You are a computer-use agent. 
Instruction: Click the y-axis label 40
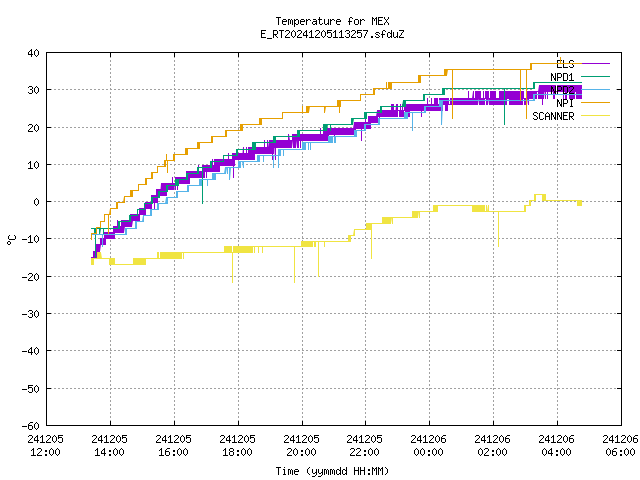(33, 53)
